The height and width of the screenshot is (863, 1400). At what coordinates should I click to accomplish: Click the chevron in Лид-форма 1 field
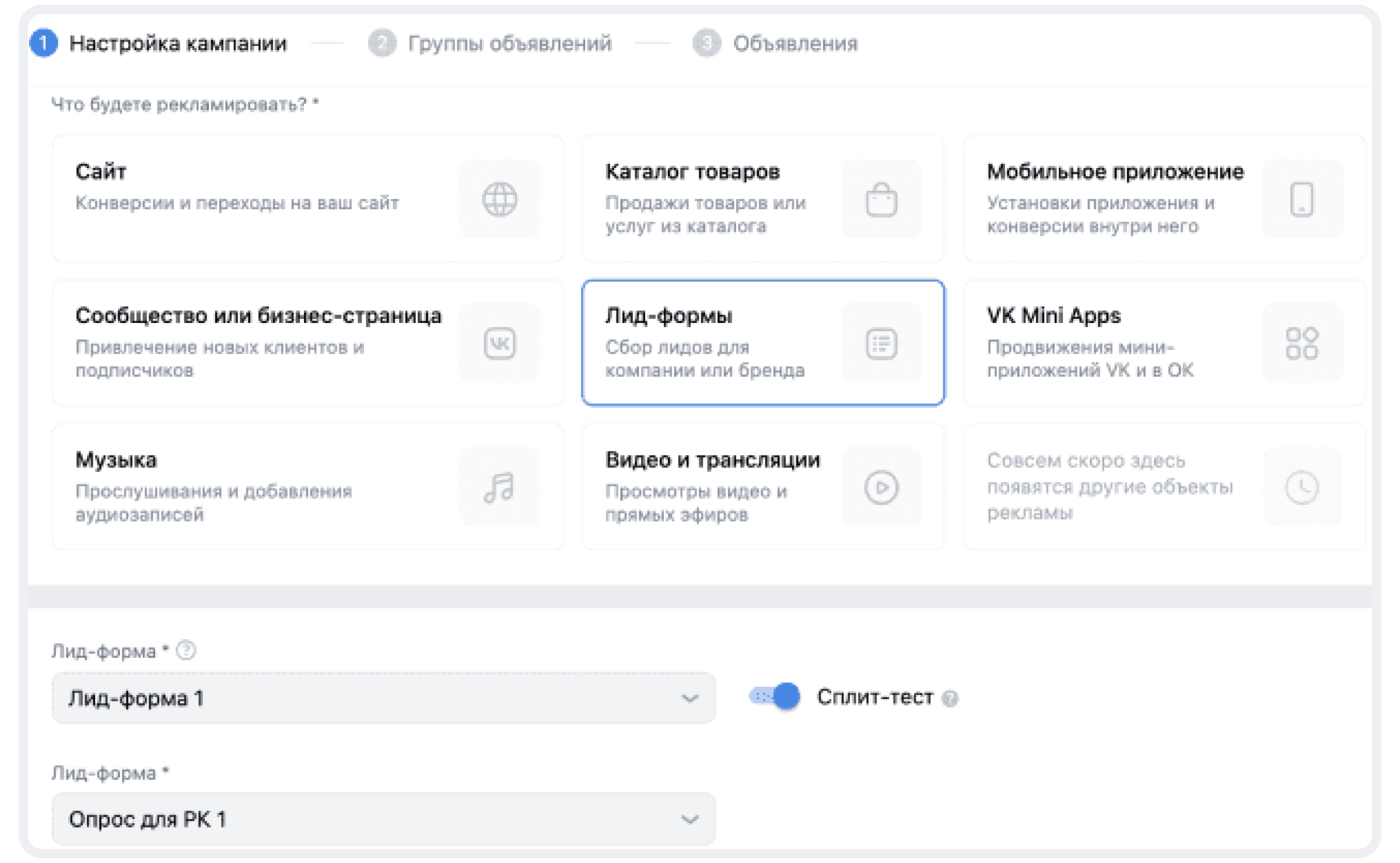pyautogui.click(x=689, y=699)
